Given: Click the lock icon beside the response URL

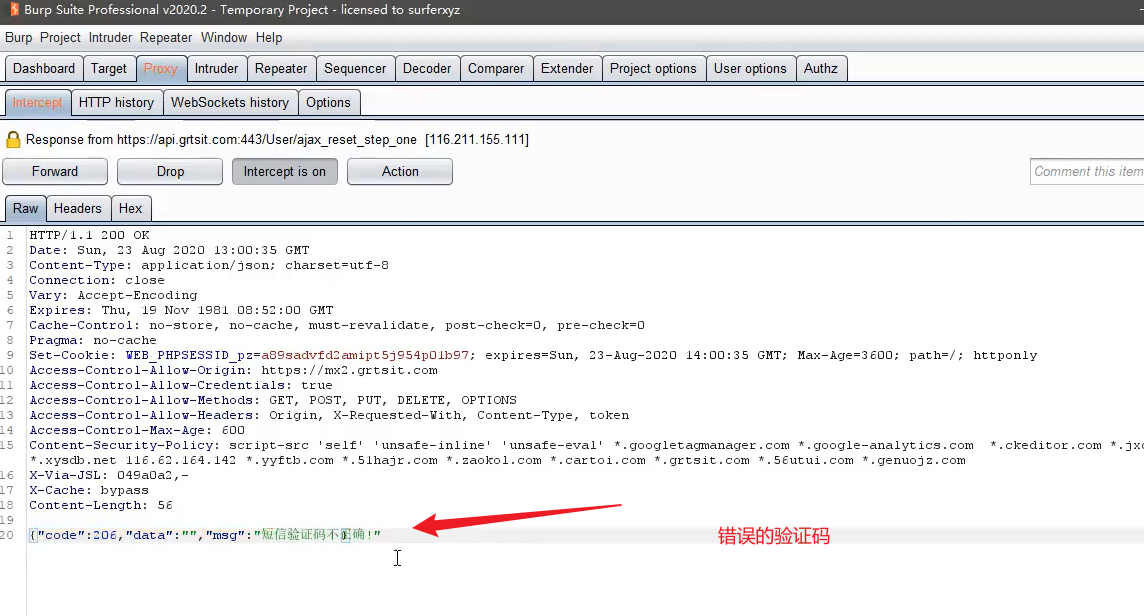Looking at the screenshot, I should coord(13,139).
